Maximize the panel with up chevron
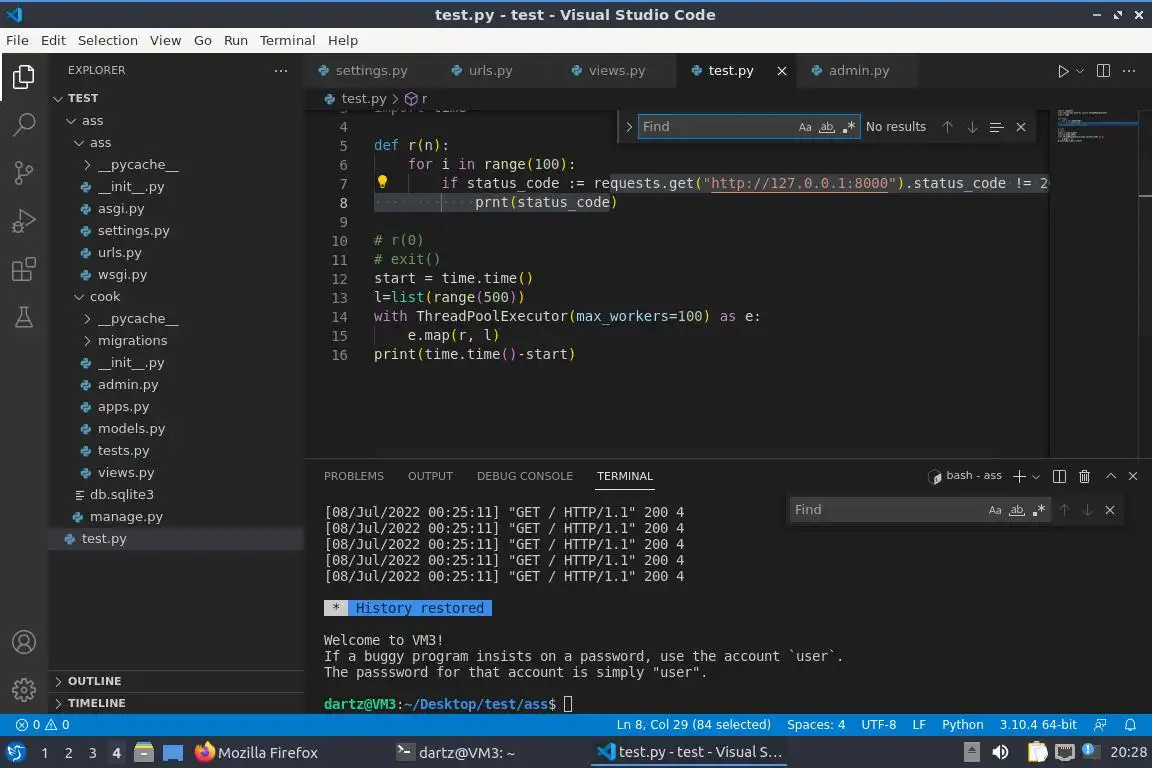The width and height of the screenshot is (1152, 768). coord(1111,476)
